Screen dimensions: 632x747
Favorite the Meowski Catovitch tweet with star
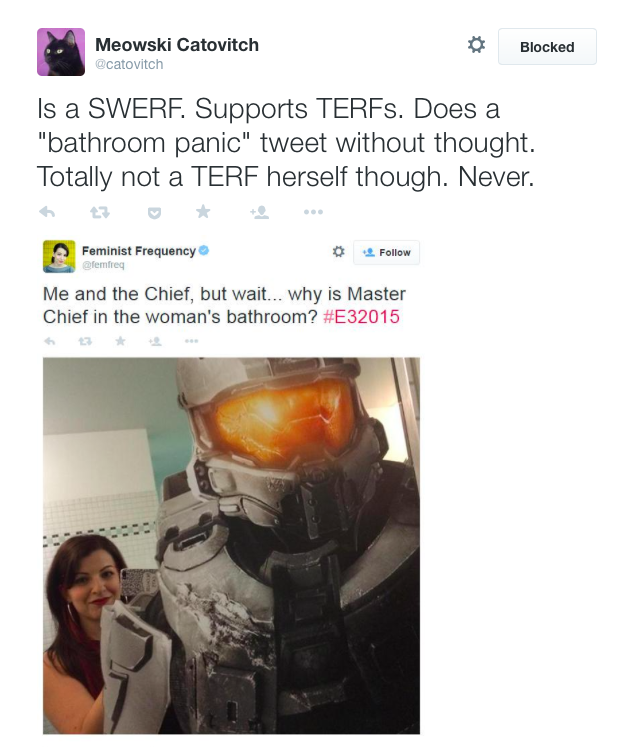click(x=203, y=211)
